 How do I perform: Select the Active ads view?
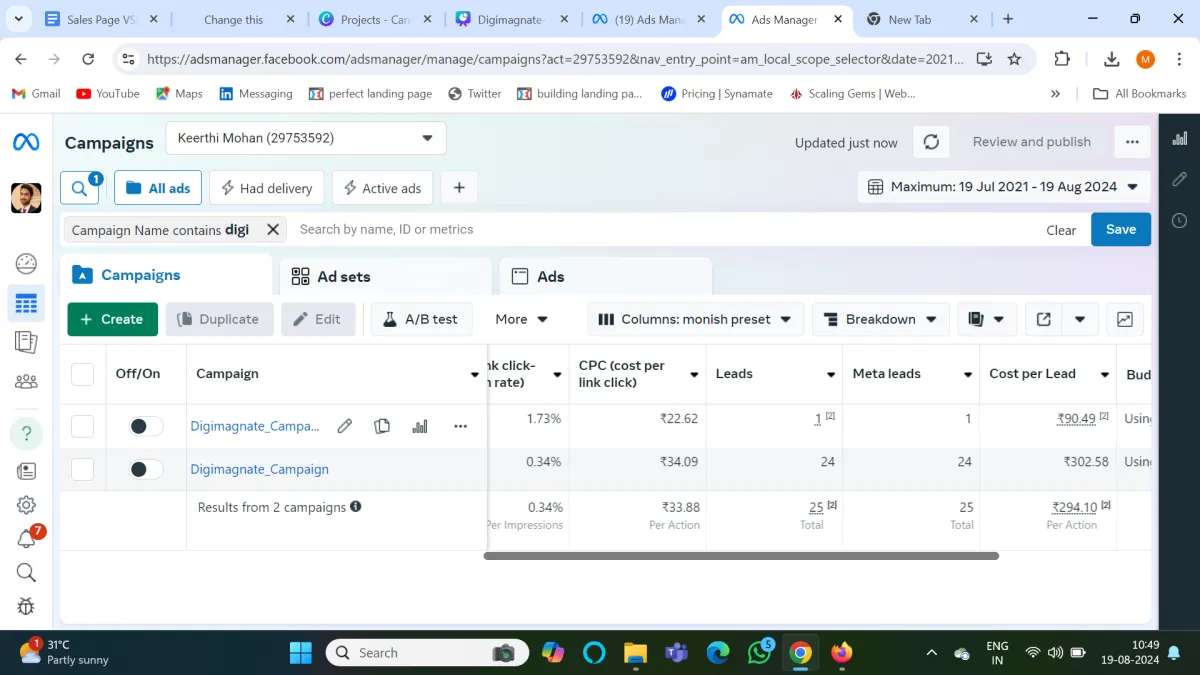(384, 188)
